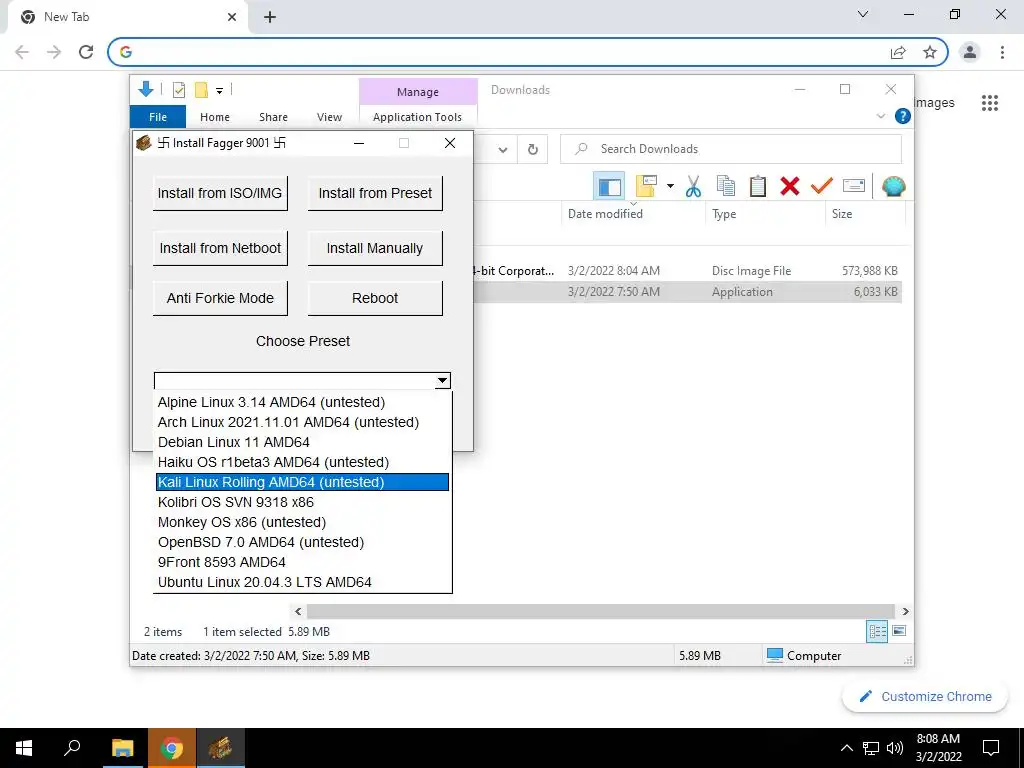Open the Windows Start menu
Screen dimensions: 1024x768
coord(24,748)
